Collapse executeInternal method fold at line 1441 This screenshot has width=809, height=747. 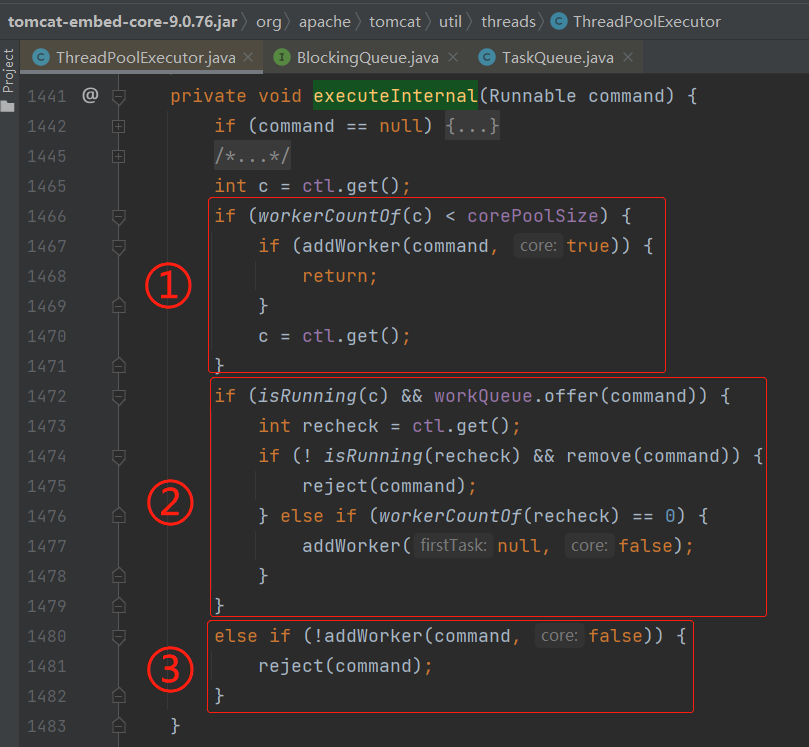[x=119, y=97]
